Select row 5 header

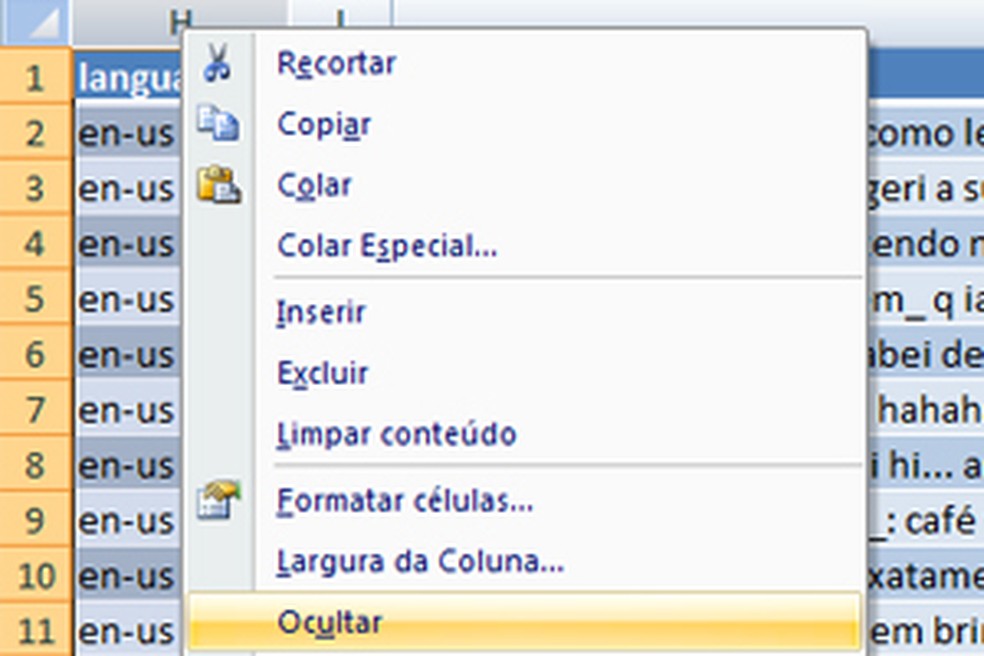36,298
